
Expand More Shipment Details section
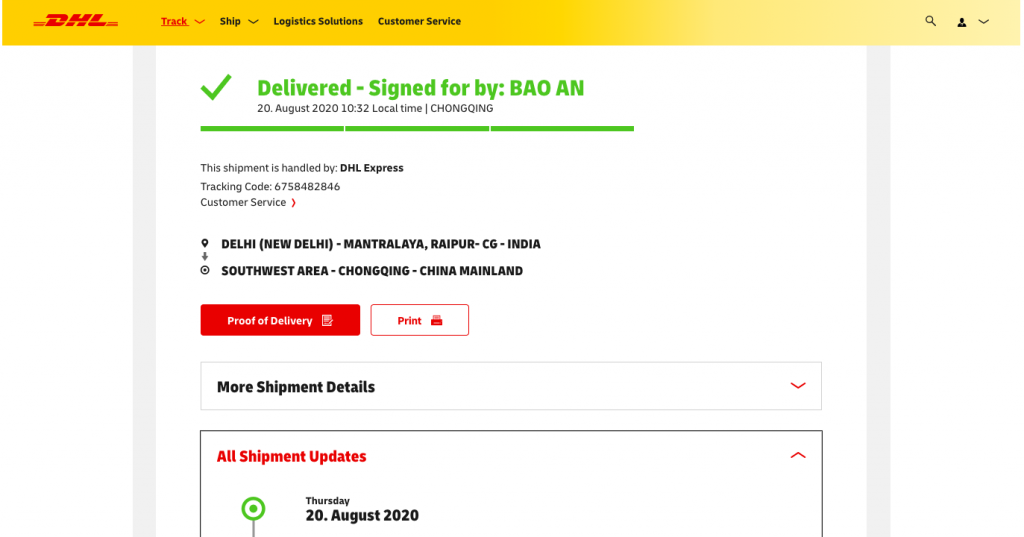[x=511, y=386]
